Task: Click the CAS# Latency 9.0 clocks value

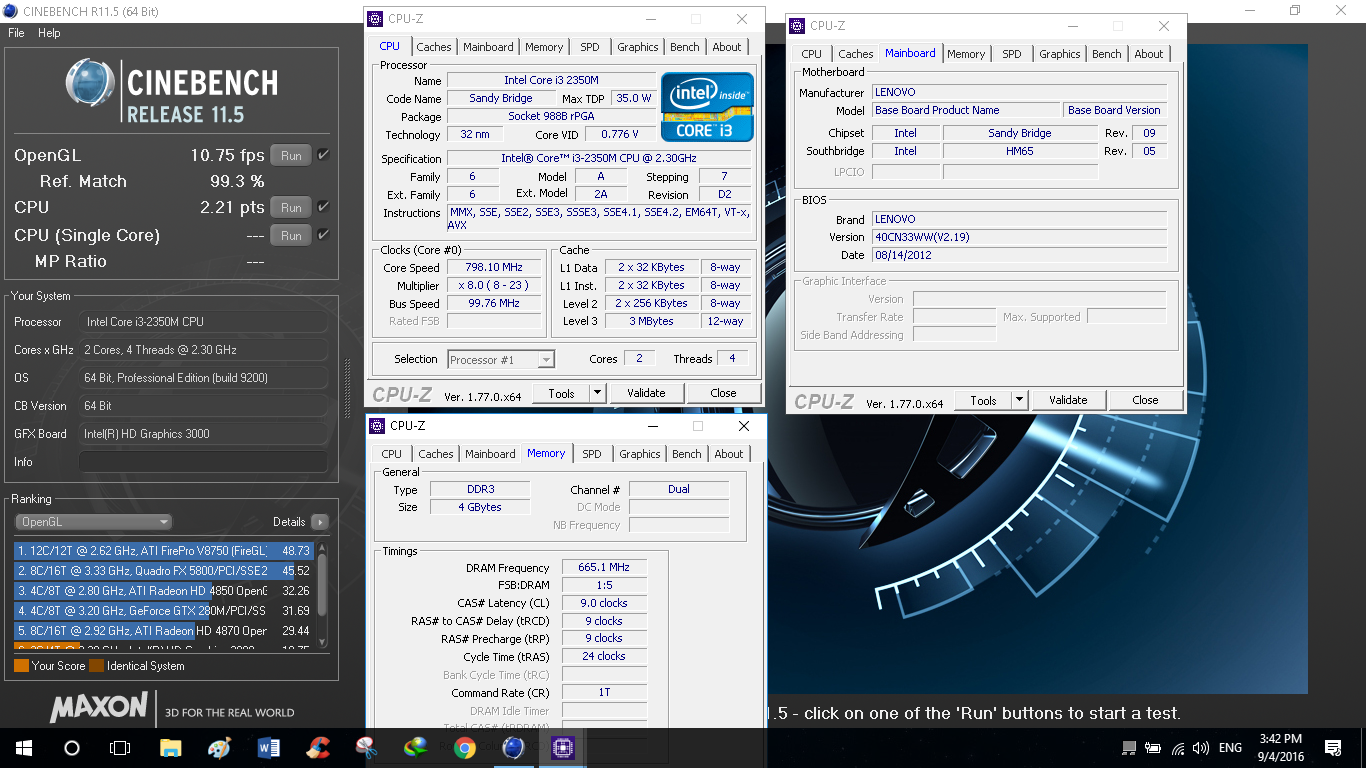Action: [x=604, y=603]
